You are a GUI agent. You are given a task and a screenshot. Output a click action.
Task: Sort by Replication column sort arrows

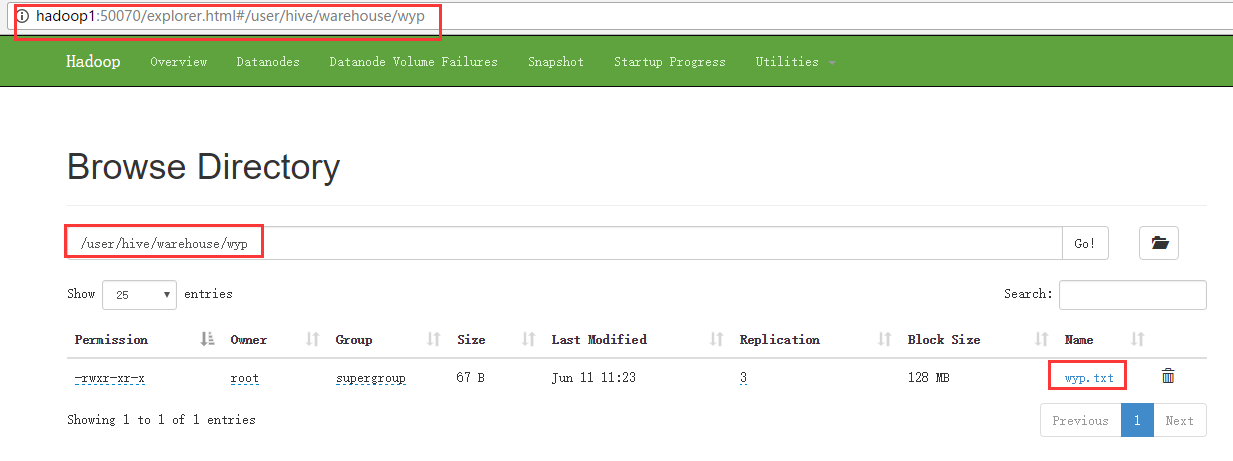[884, 340]
